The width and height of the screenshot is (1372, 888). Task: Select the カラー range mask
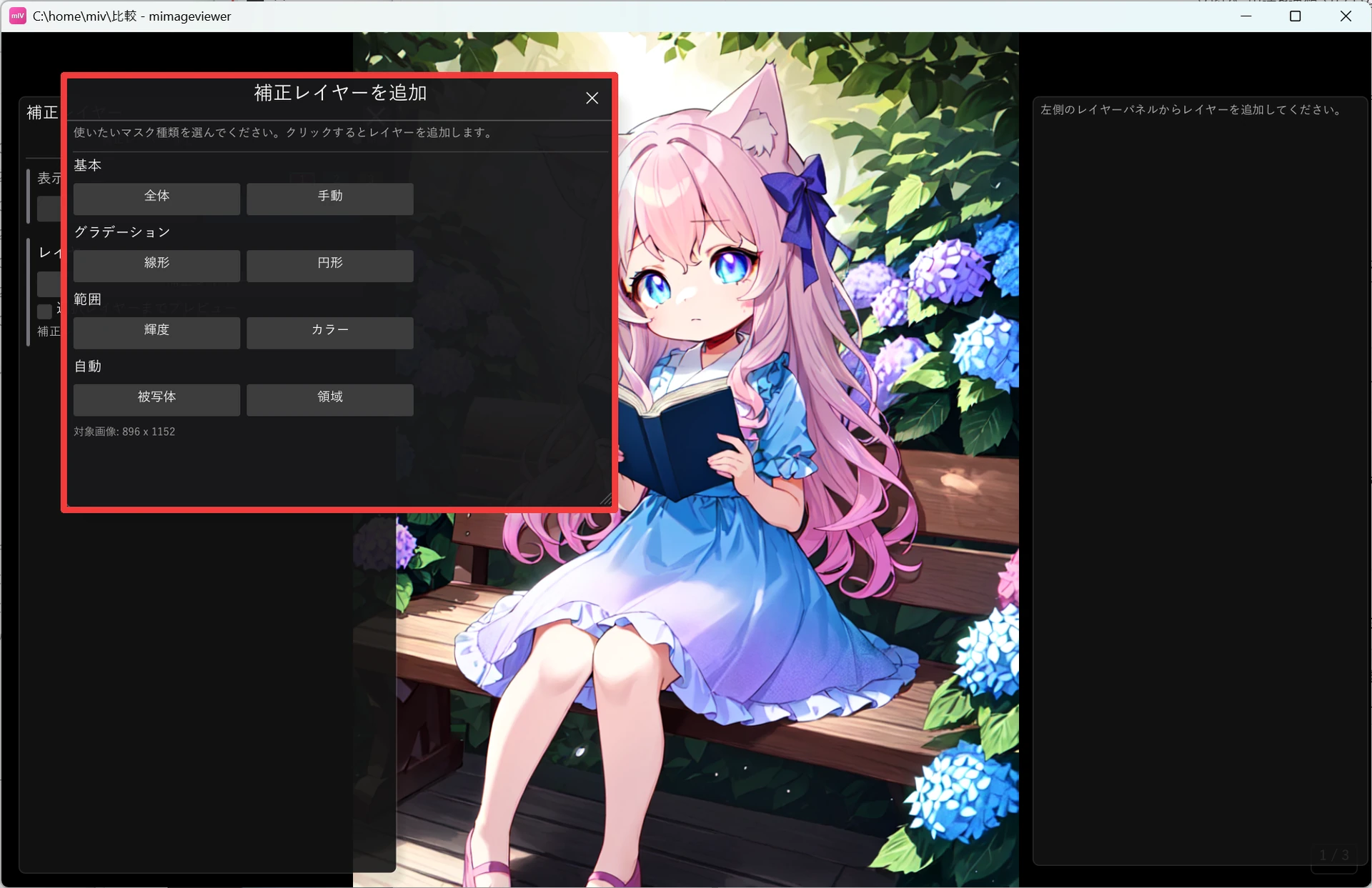pos(330,332)
